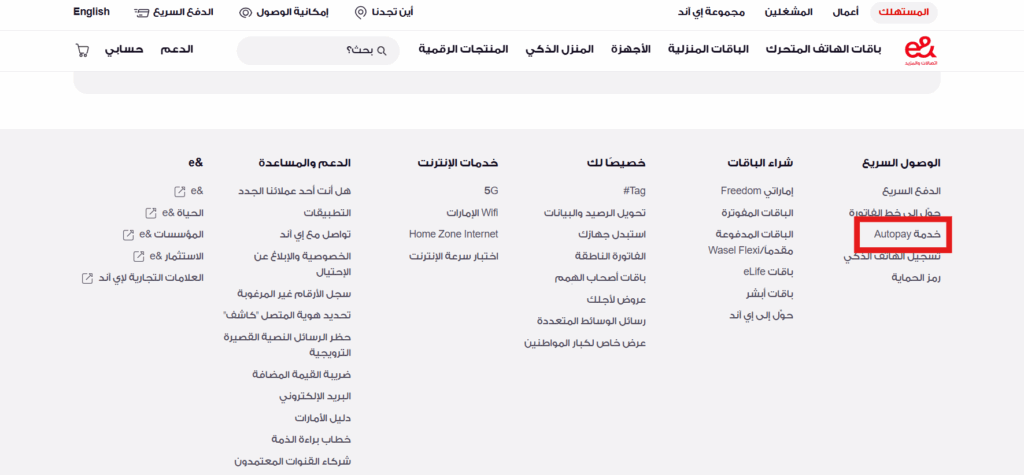The image size is (1024, 475).
Task: Click أين تجدنا link
Action: (392, 12)
